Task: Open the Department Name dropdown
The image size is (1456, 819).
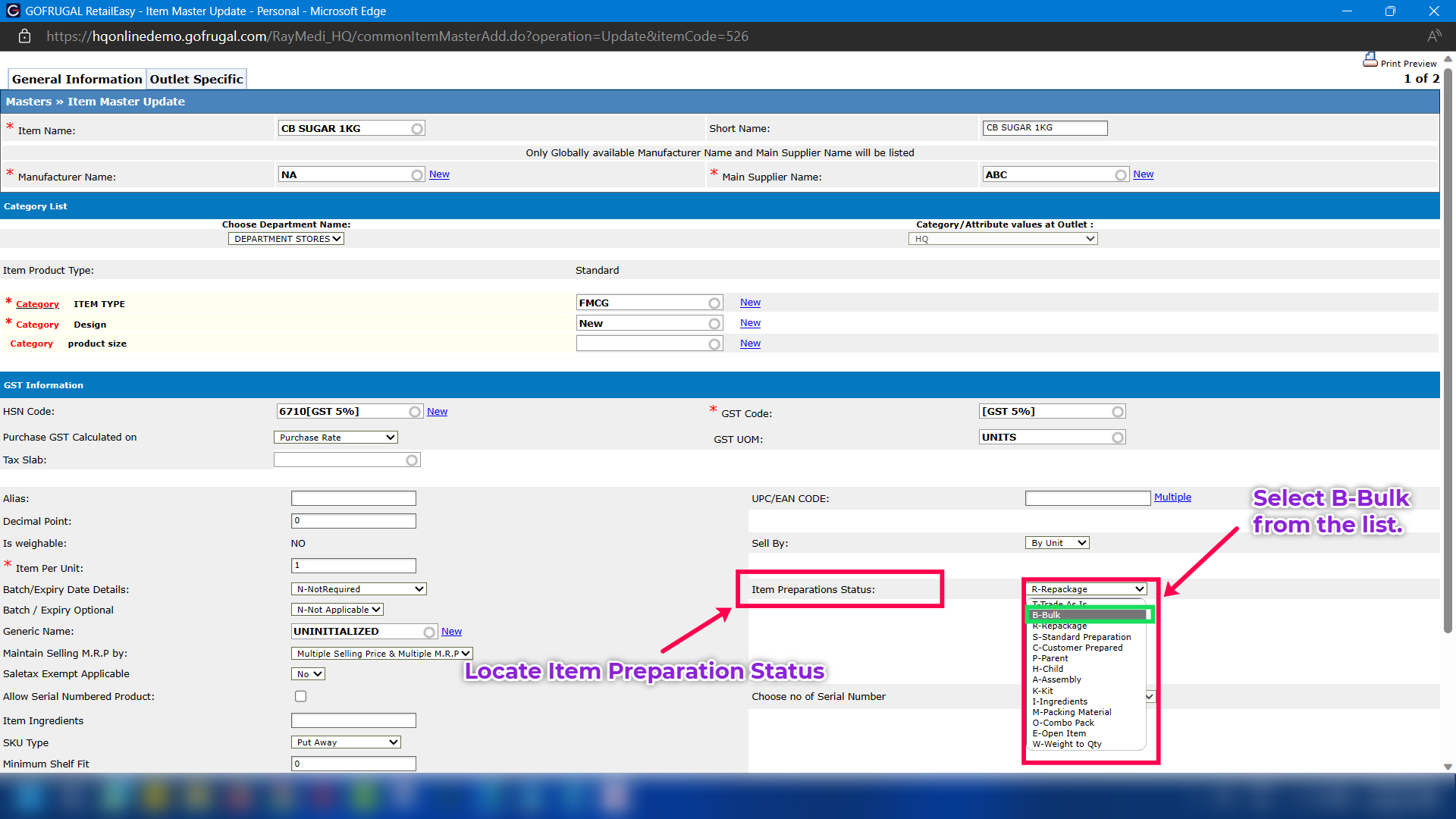Action: pyautogui.click(x=286, y=239)
